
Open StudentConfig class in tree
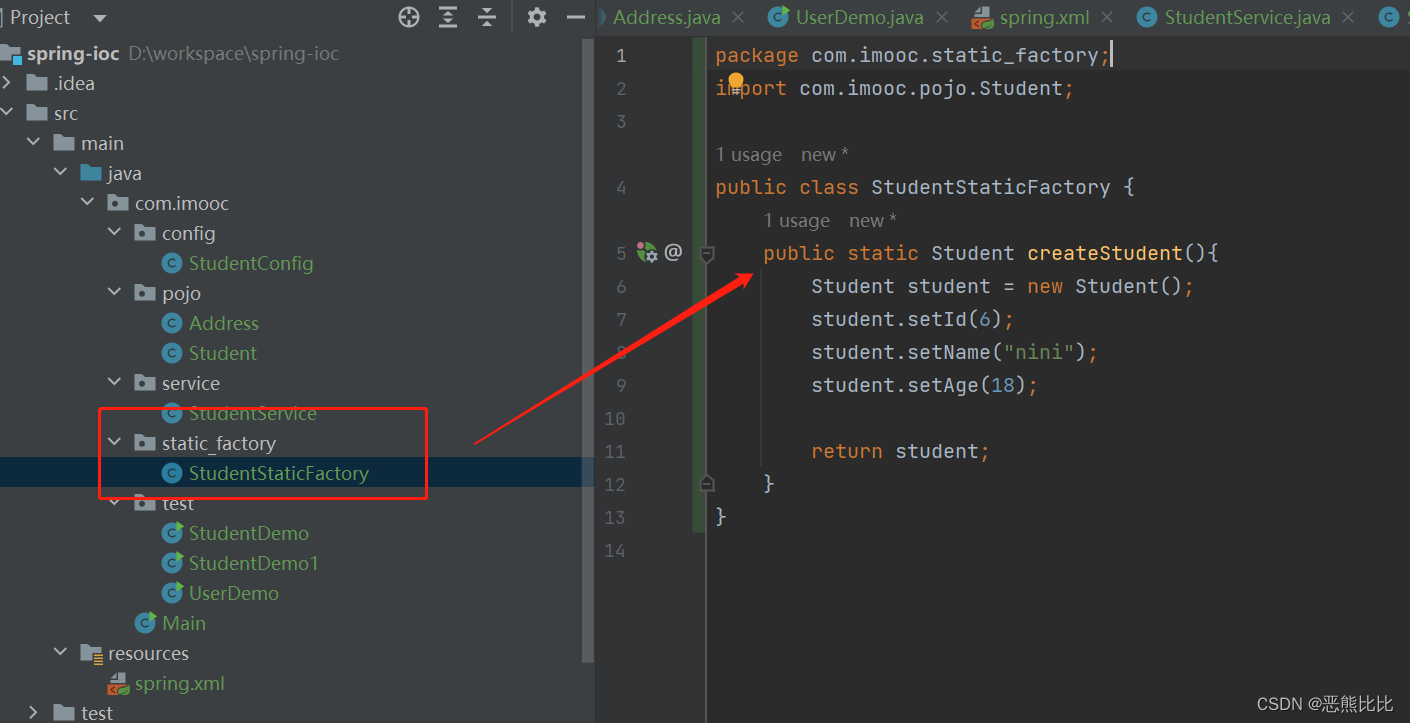(251, 263)
